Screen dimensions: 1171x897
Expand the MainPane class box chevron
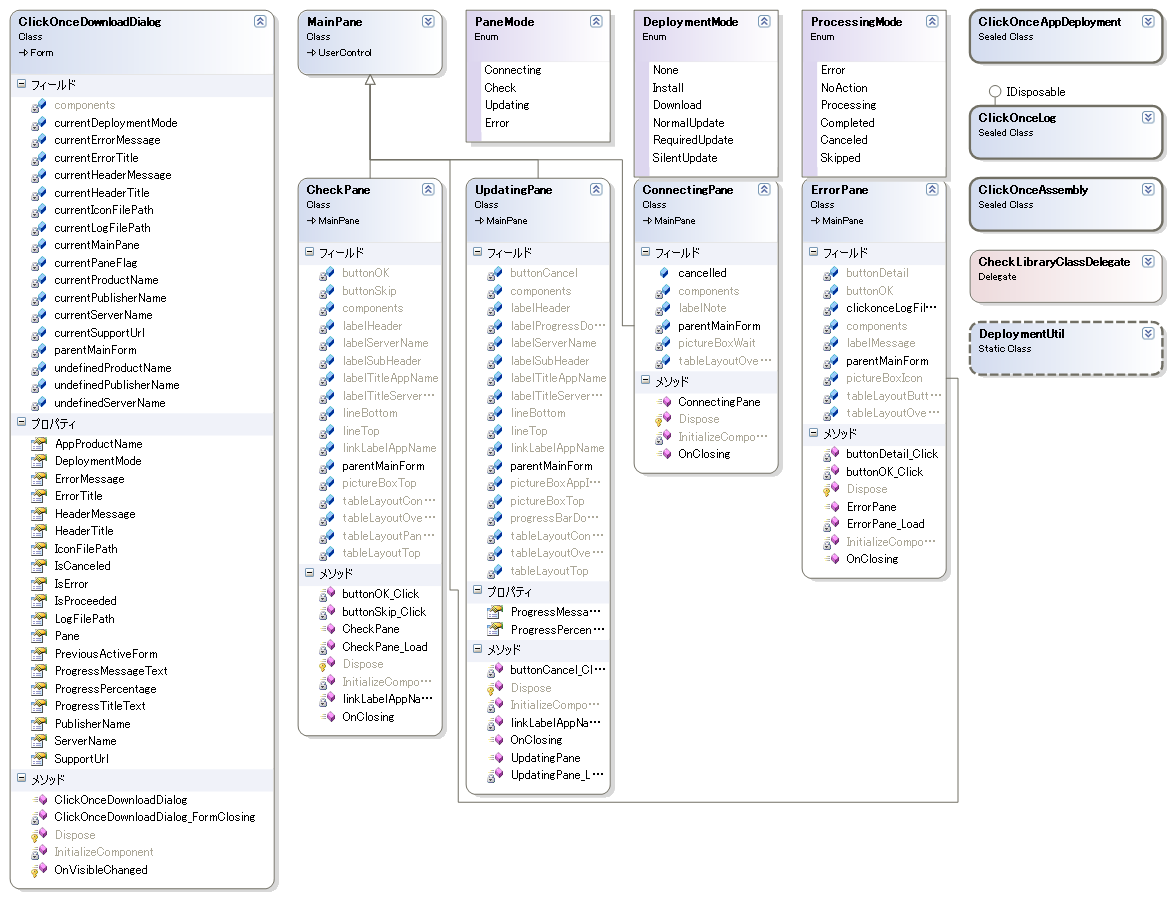click(428, 22)
